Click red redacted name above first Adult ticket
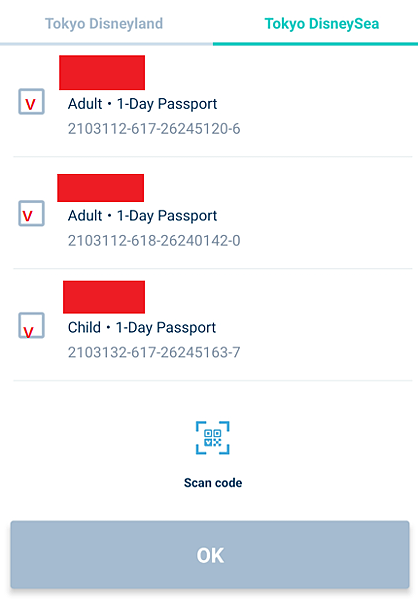This screenshot has width=418, height=600. [102, 73]
